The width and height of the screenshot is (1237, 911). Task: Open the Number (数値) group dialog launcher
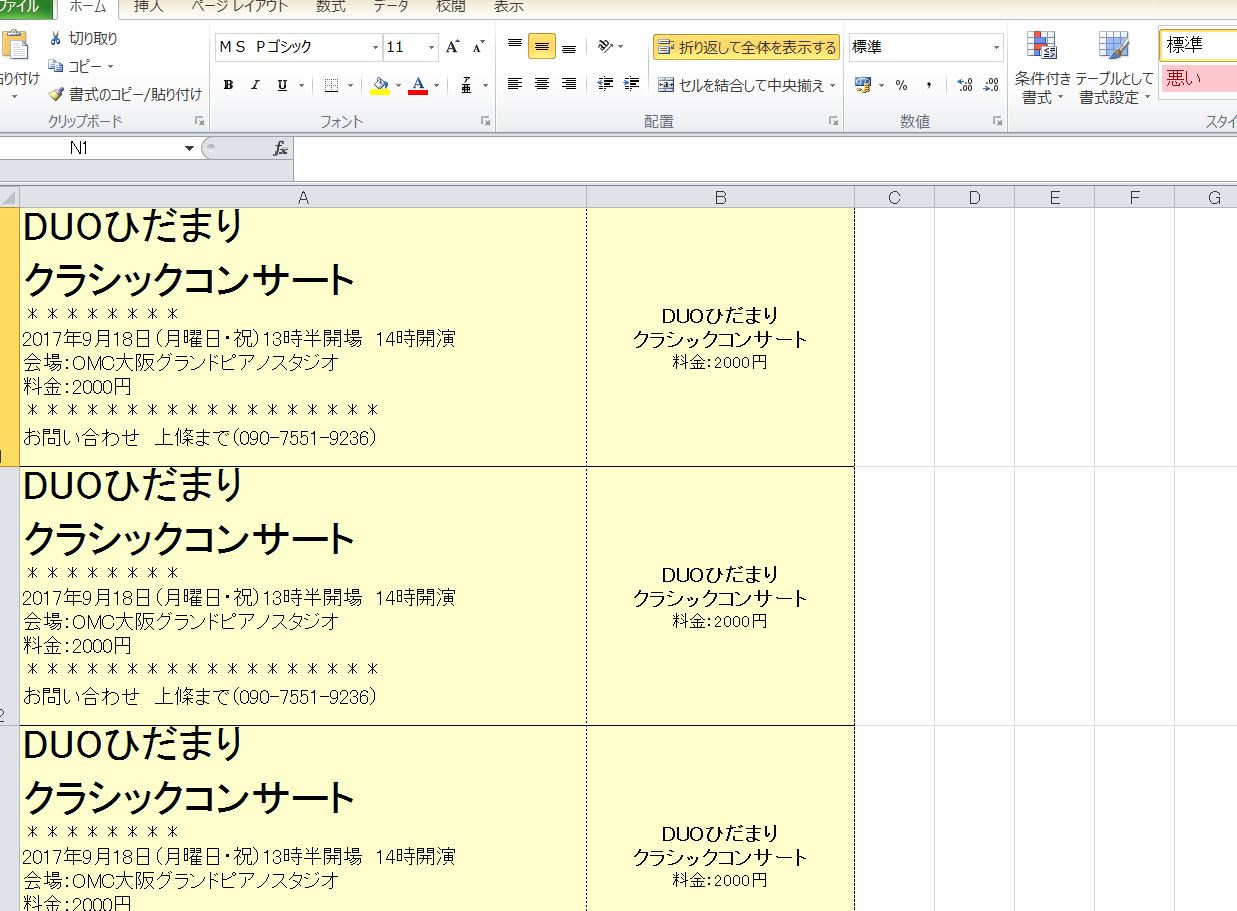997,121
